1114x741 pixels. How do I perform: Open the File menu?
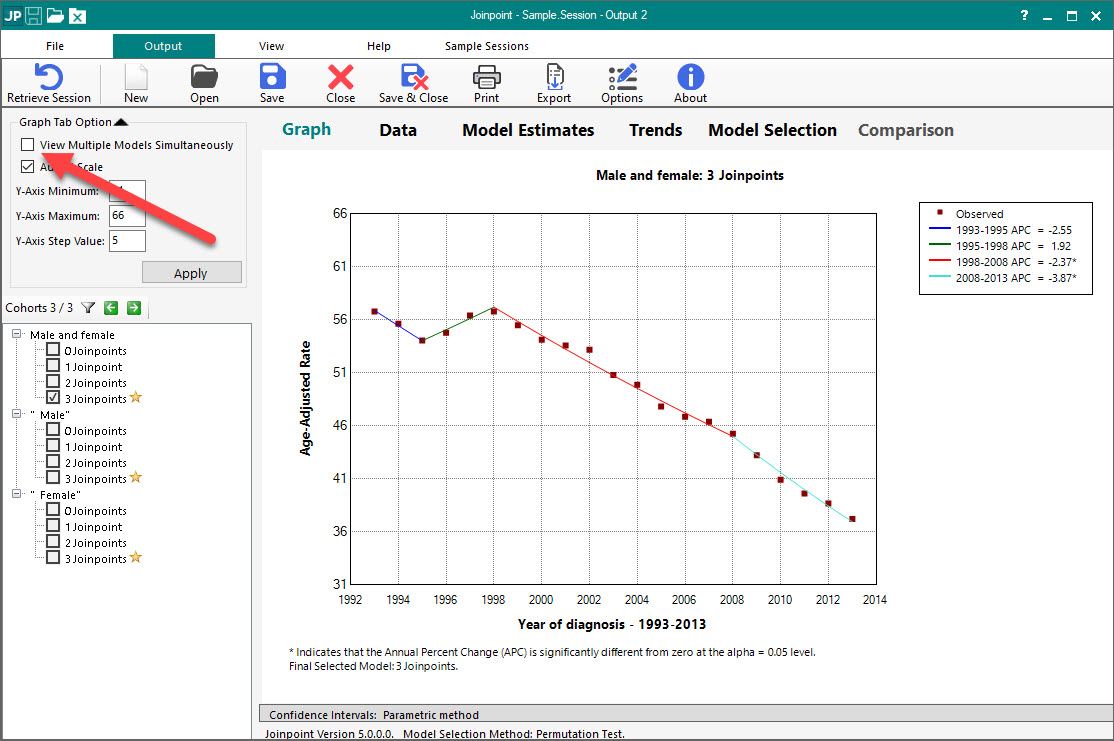pos(55,46)
